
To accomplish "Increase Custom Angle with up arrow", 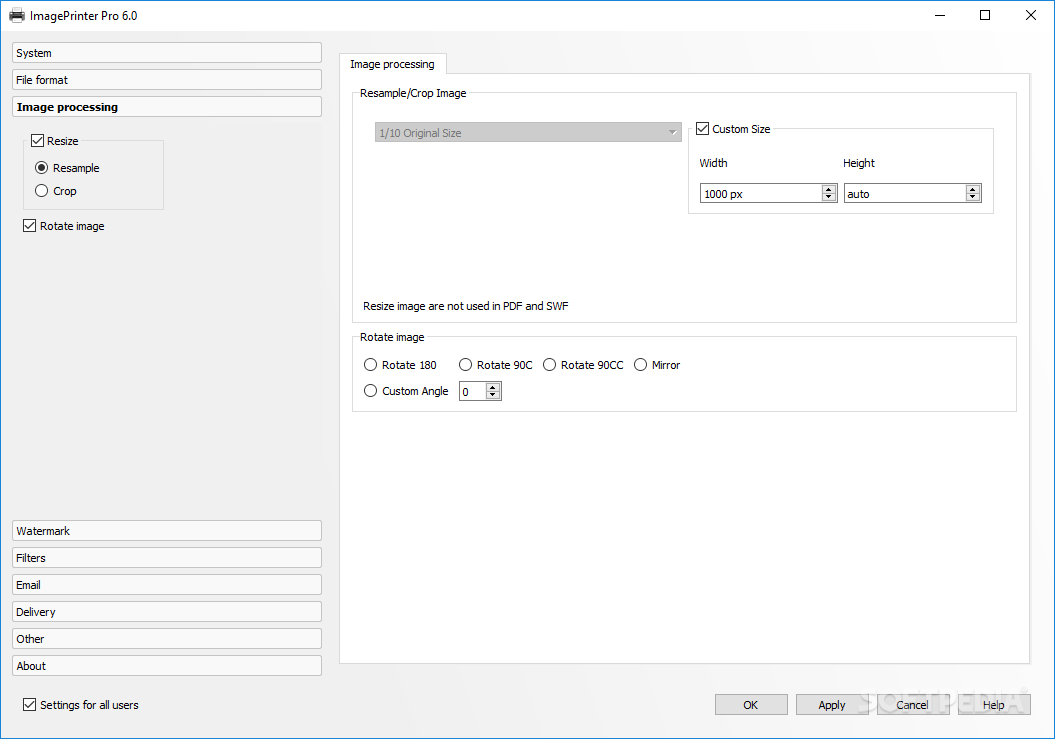I will click(493, 387).
